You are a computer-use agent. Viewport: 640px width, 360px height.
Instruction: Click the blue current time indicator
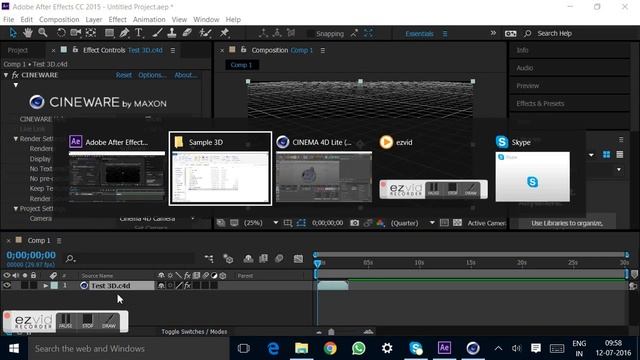click(317, 263)
